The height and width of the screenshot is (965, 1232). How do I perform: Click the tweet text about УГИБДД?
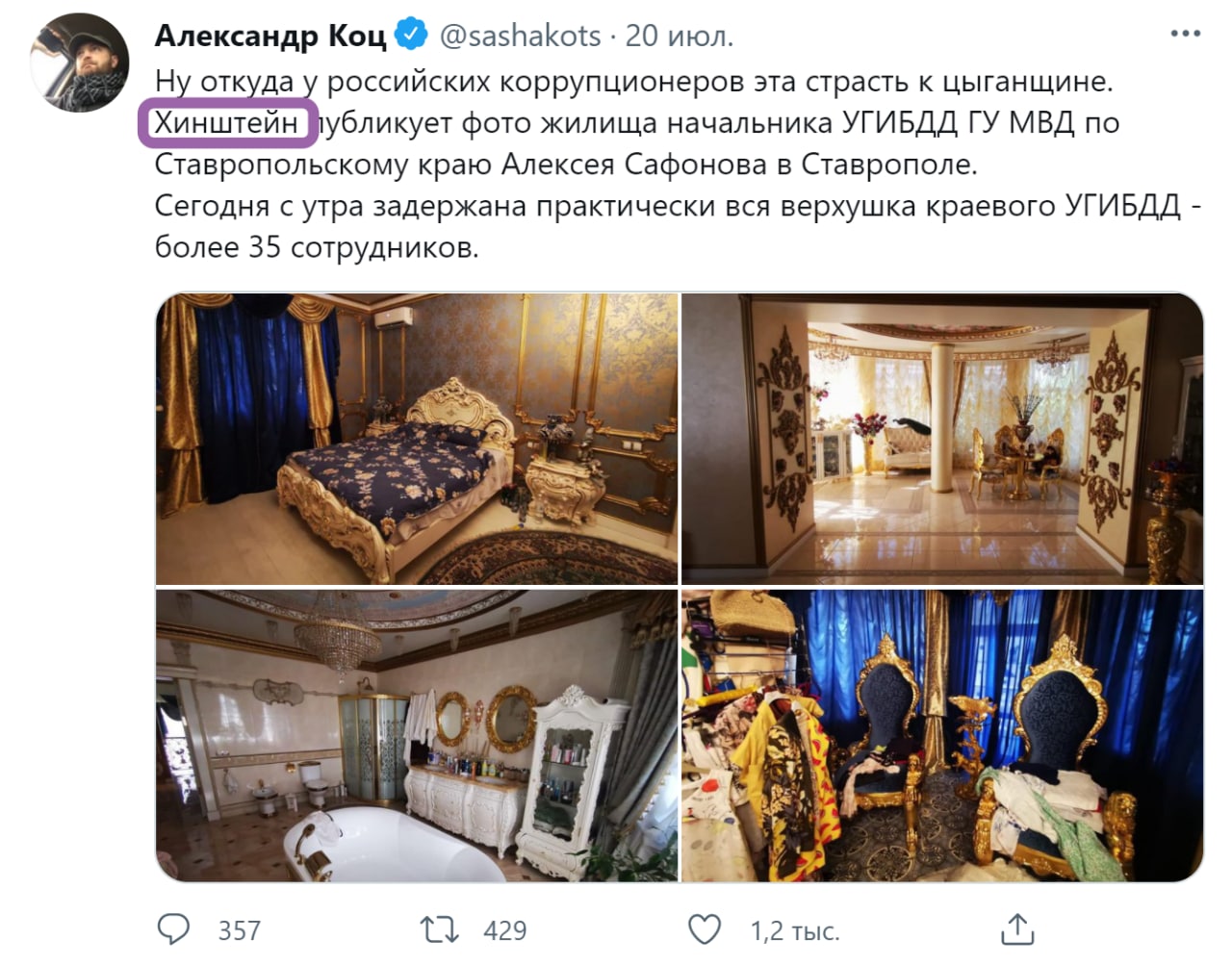(678, 165)
